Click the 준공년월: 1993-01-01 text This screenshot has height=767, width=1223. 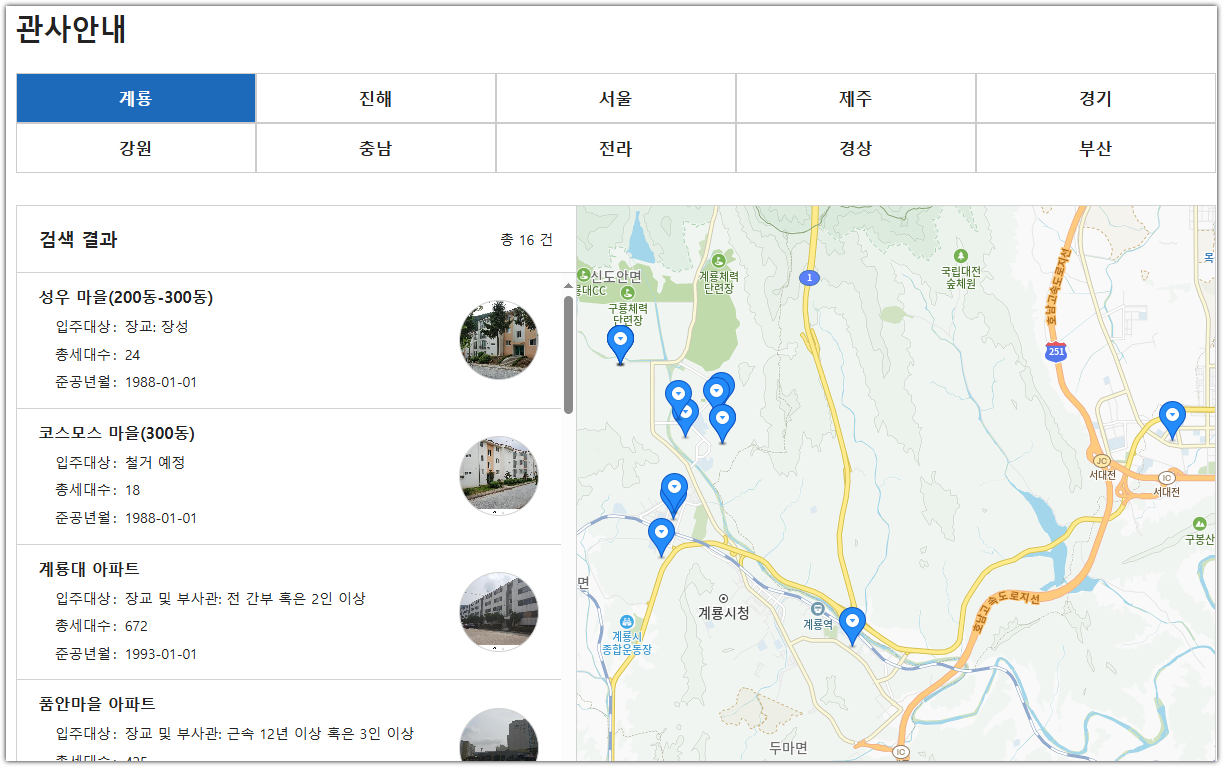coord(126,654)
